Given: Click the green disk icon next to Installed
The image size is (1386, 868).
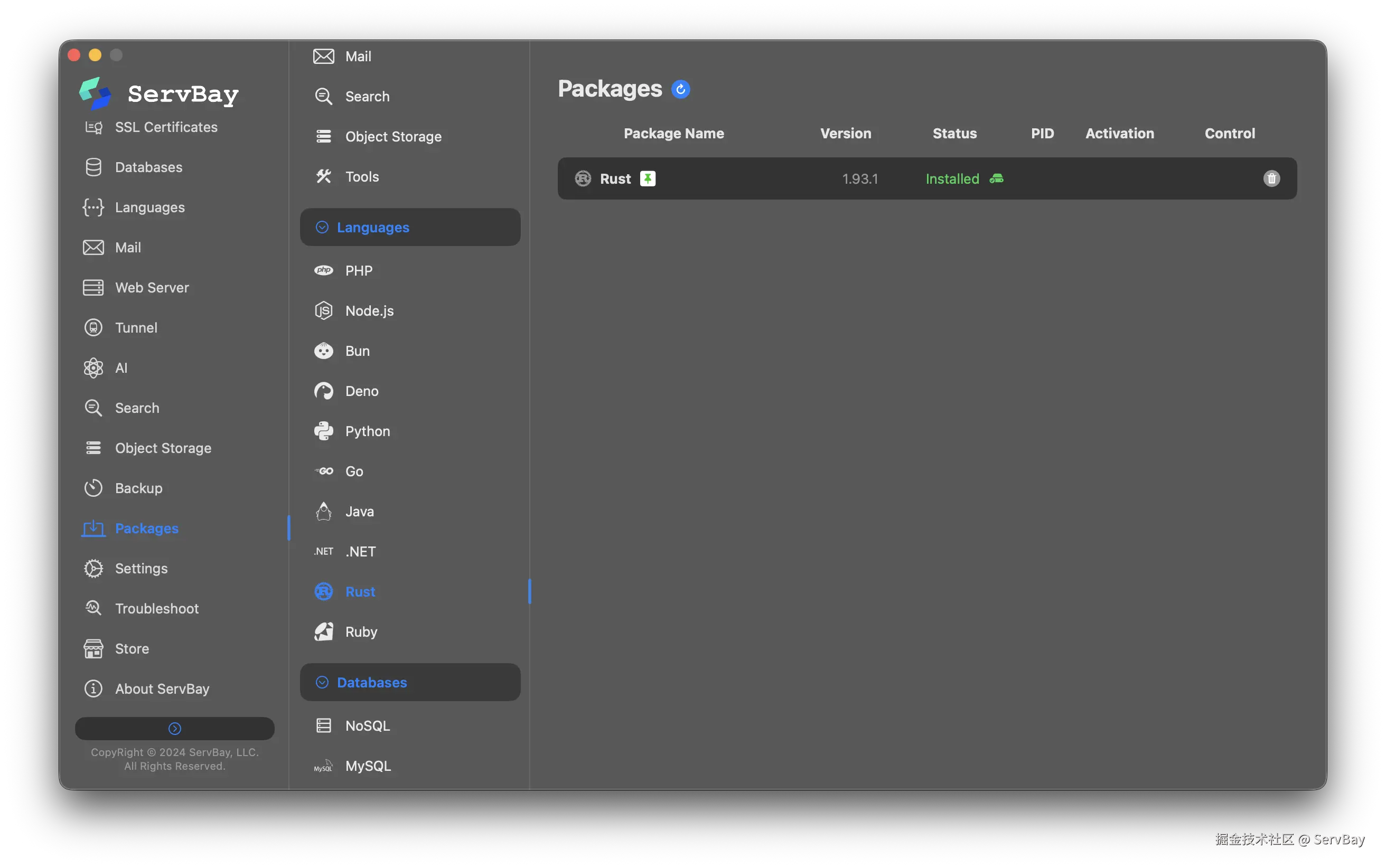Looking at the screenshot, I should (x=996, y=178).
